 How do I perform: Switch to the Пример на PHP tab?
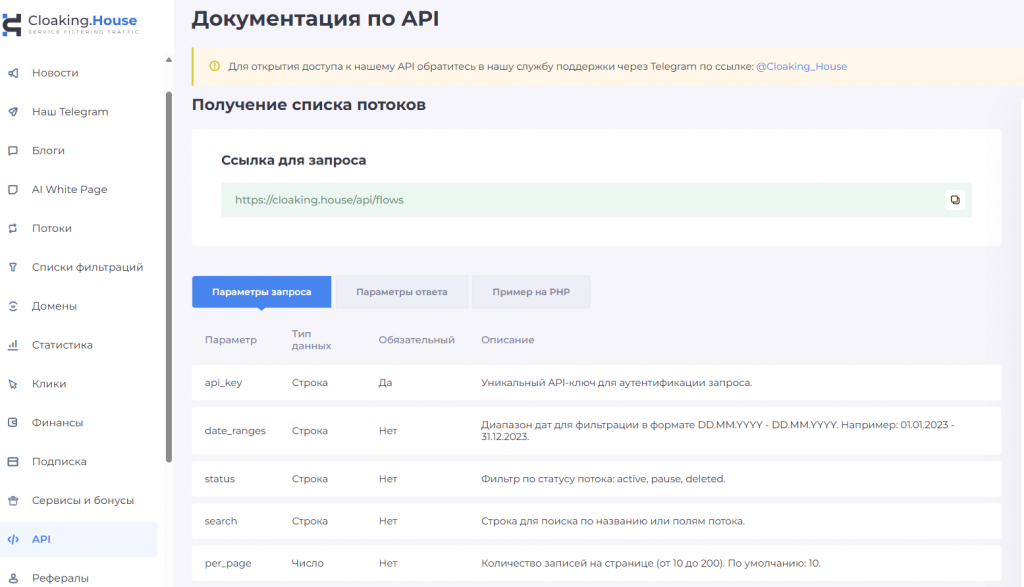(x=531, y=292)
